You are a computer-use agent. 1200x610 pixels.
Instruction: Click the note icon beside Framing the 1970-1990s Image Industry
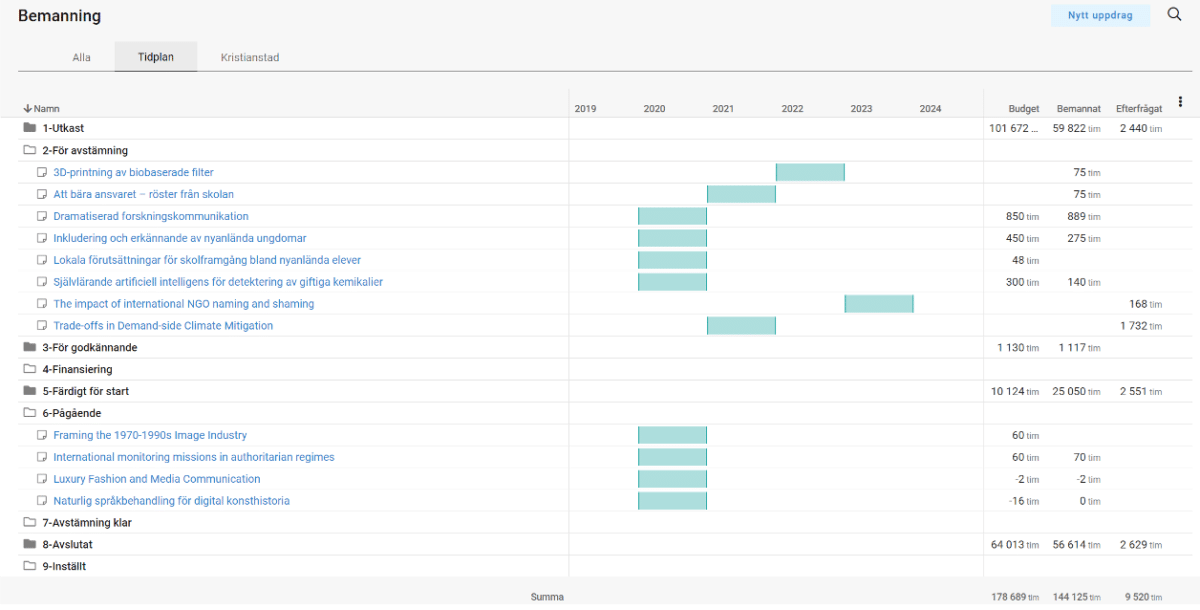[x=42, y=435]
